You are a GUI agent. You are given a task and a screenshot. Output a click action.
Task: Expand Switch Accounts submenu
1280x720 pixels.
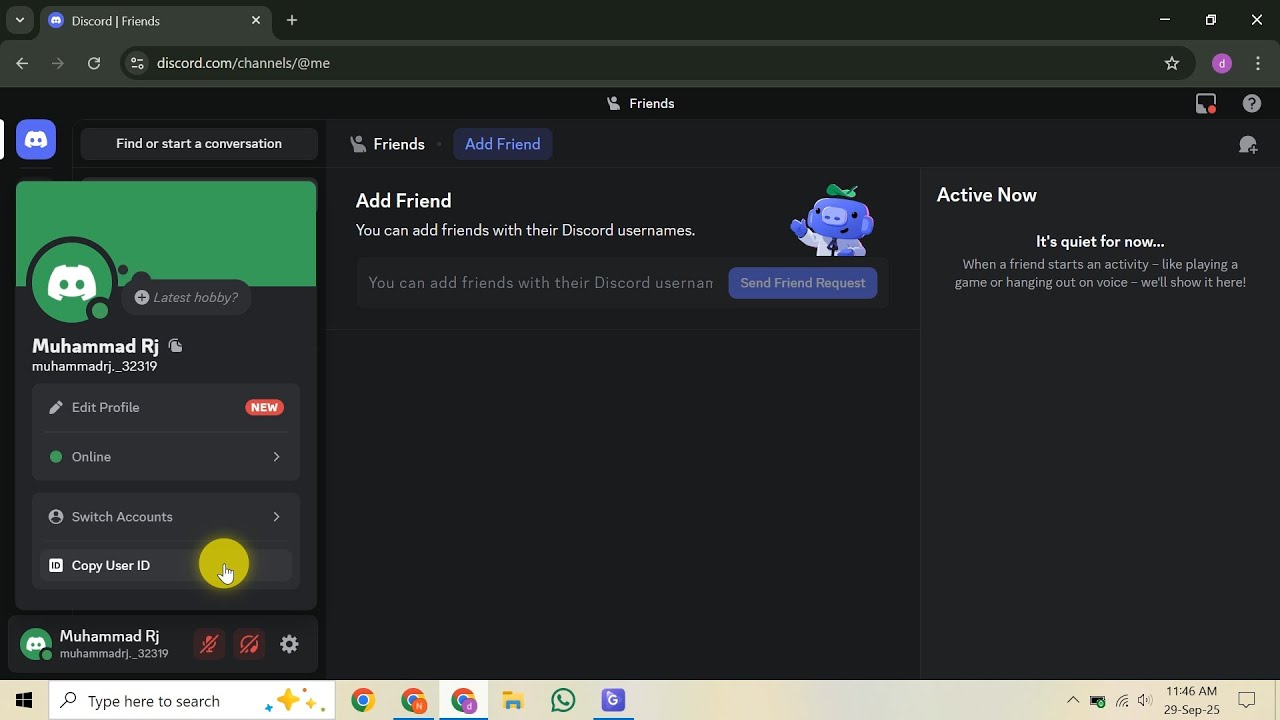(x=166, y=517)
